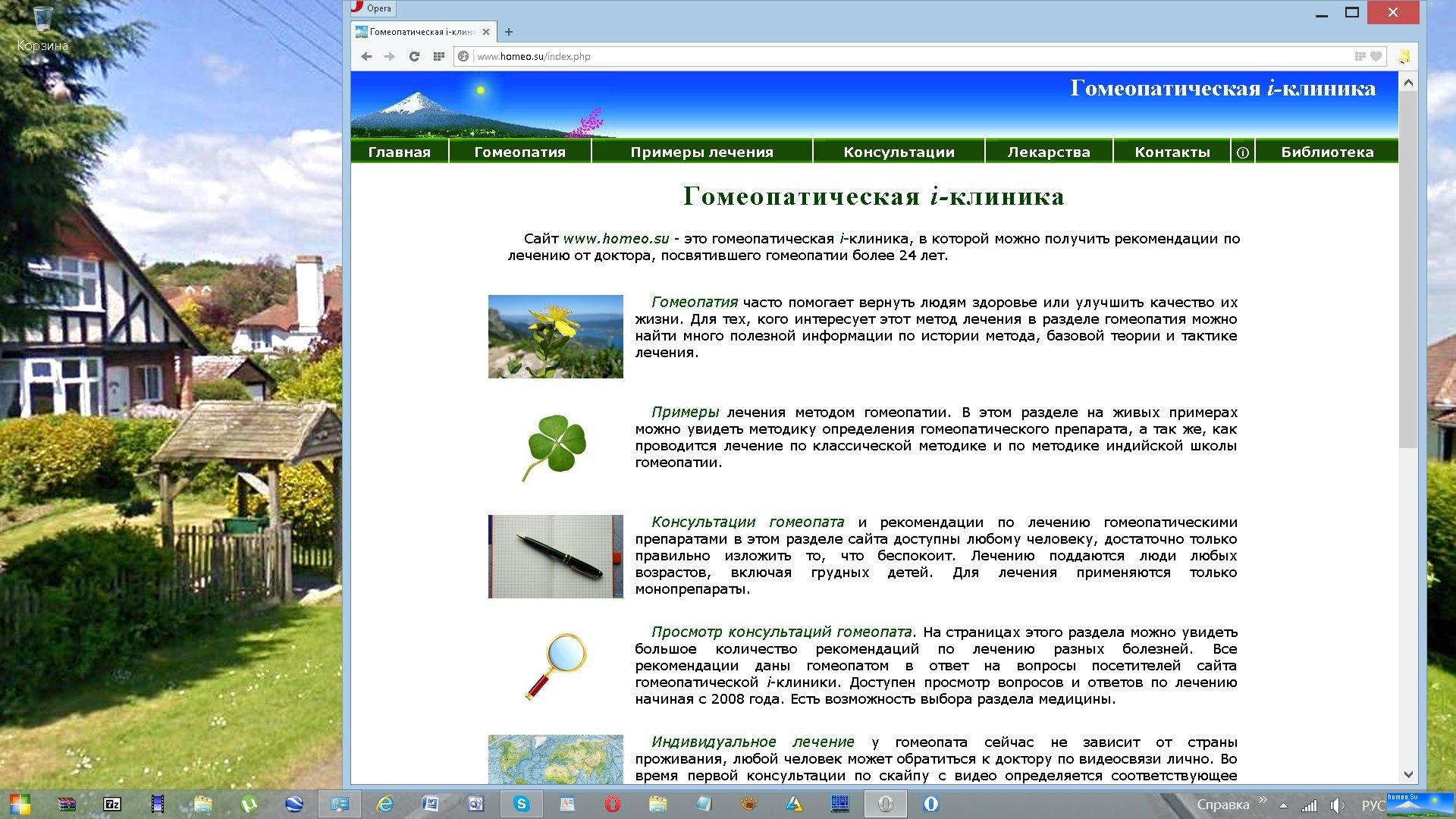Viewport: 1456px width, 819px height.
Task: Show hidden tray icons arrow
Action: [1283, 805]
